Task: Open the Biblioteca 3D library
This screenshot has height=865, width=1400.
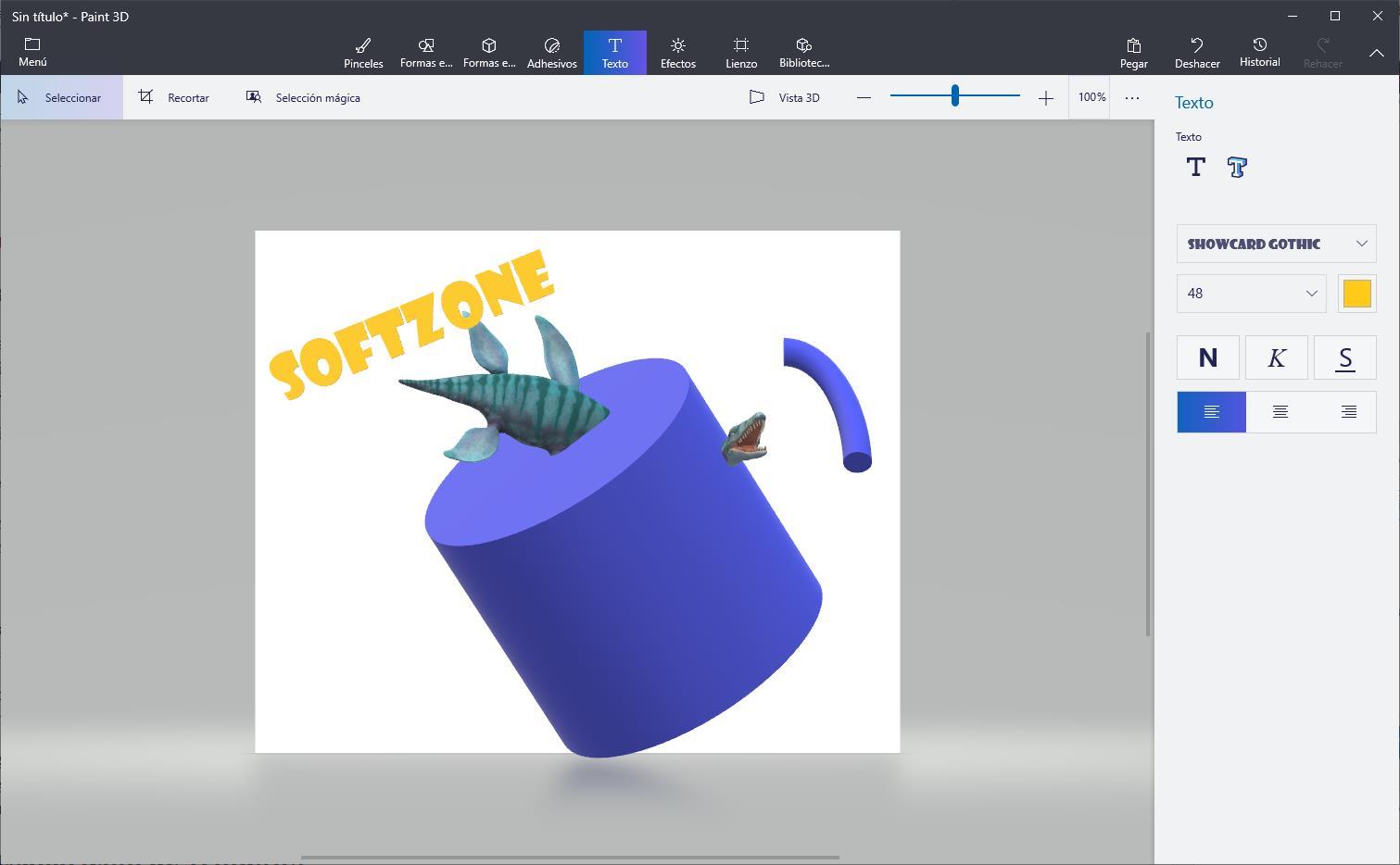Action: point(804,53)
